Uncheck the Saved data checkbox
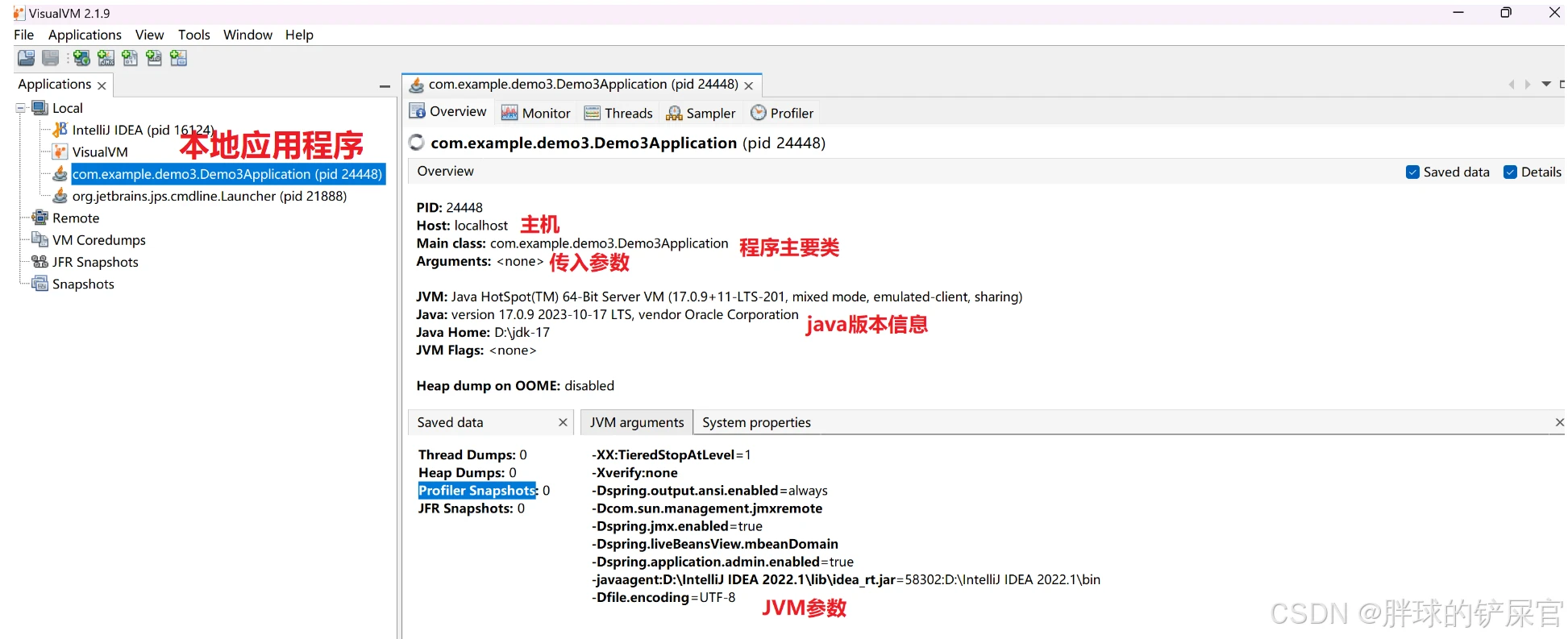This screenshot has height=639, width=1568. [x=1412, y=172]
